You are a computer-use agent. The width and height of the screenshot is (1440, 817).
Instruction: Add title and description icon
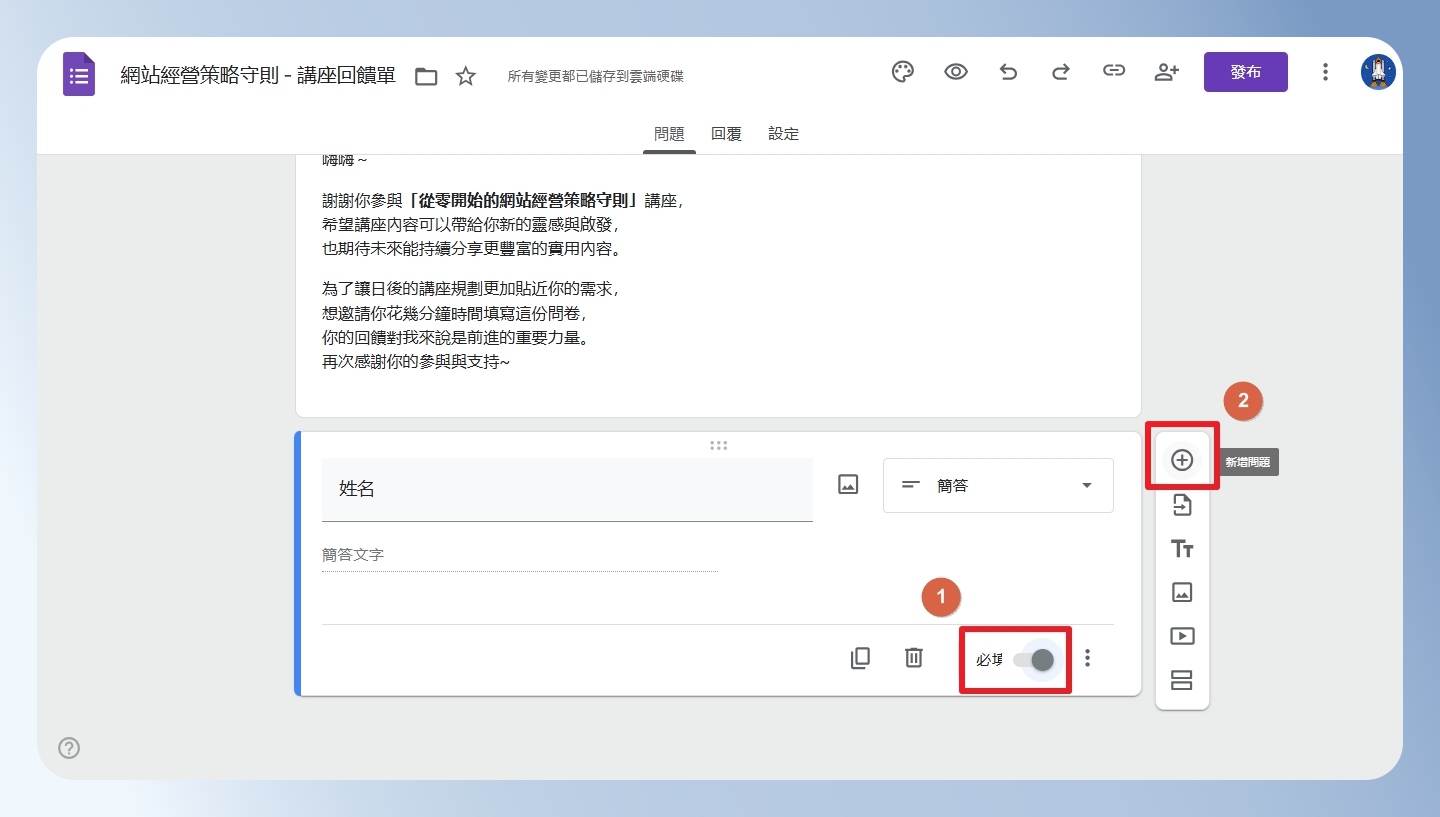[1182, 549]
